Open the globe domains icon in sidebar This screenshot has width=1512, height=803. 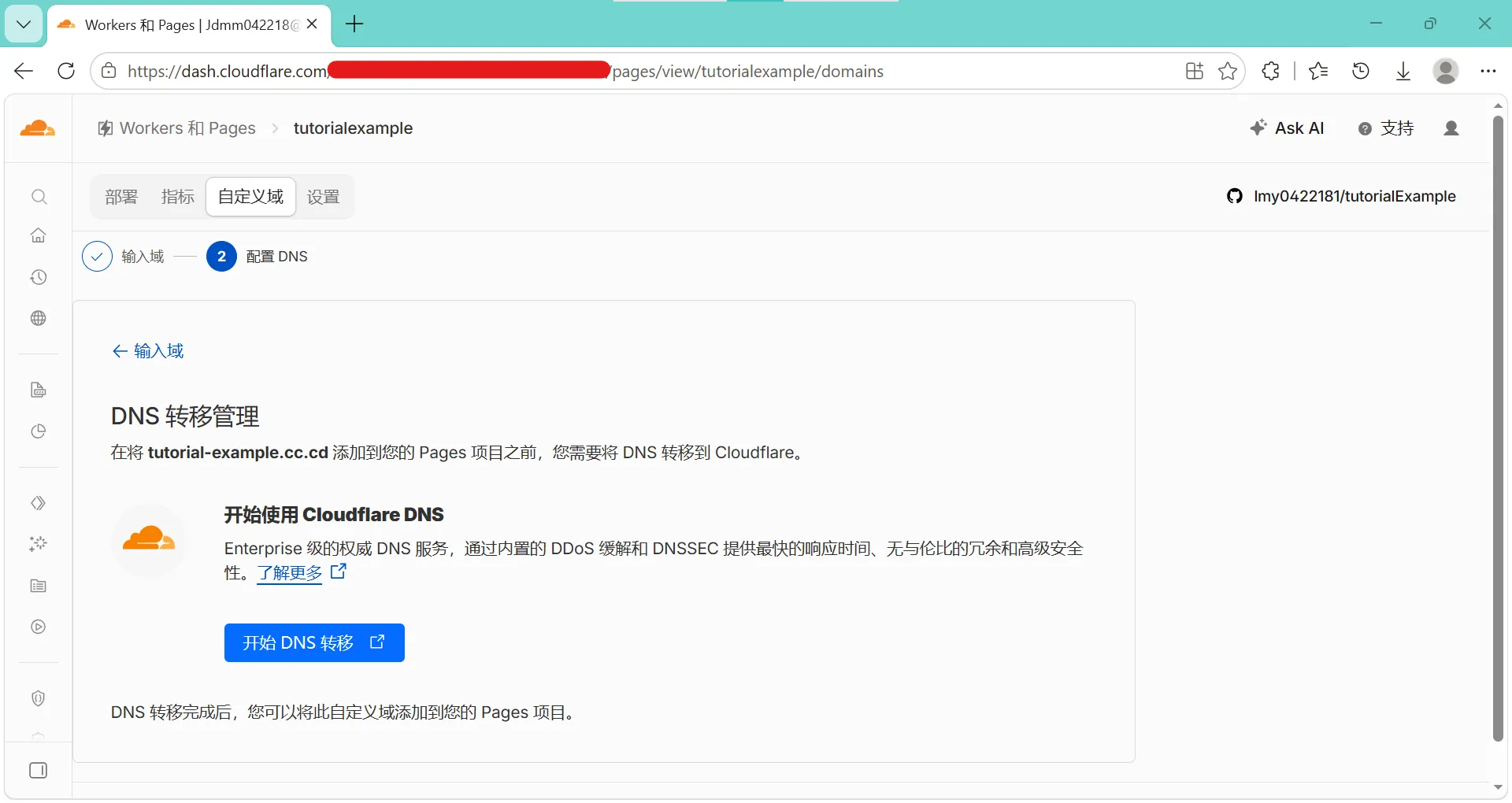pyautogui.click(x=39, y=318)
